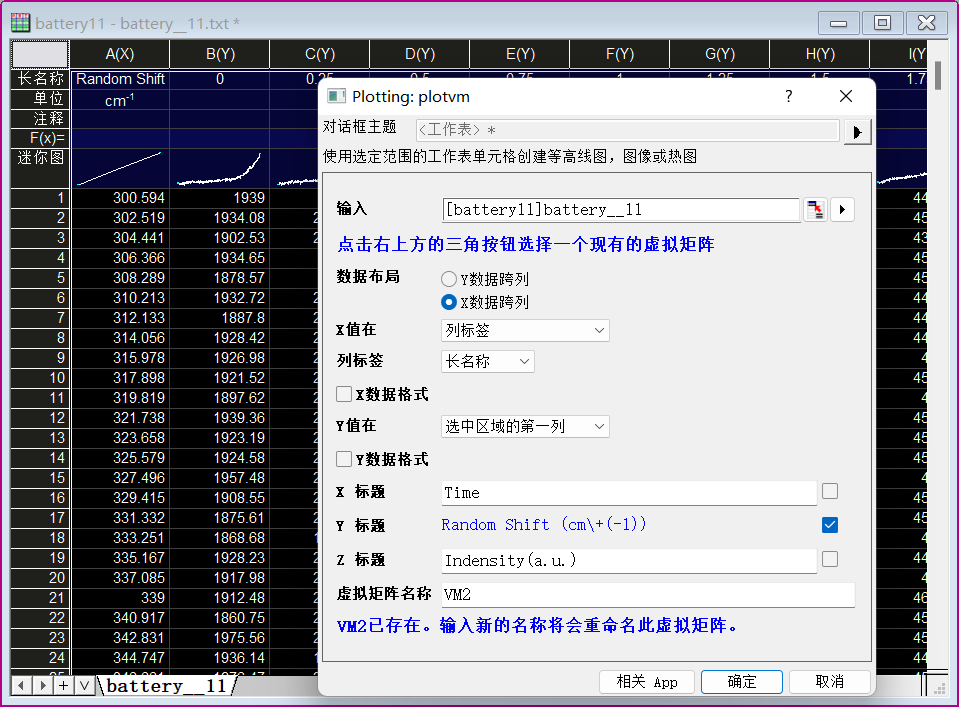Viewport: 959px width, 707px height.
Task: Select the X数据跨列 radio option
Action: [449, 301]
